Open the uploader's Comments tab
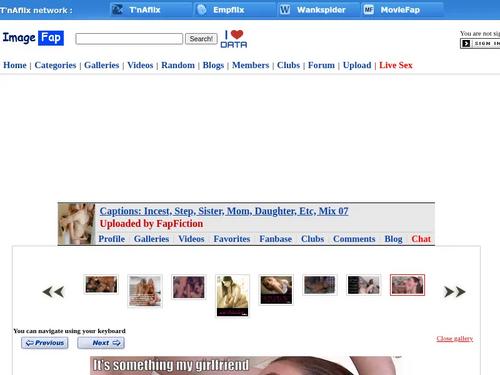 [354, 239]
